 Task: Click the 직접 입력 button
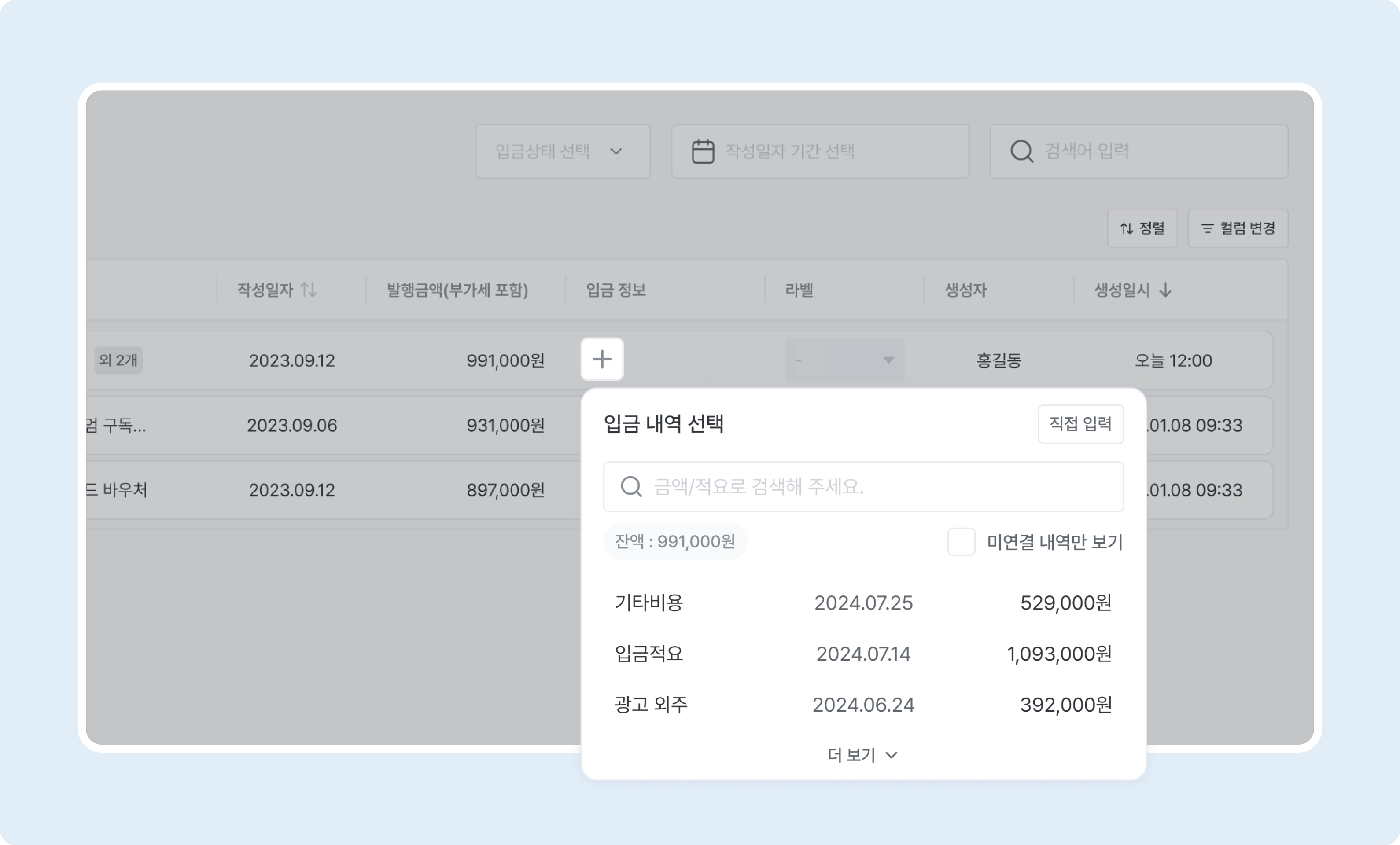coord(1081,424)
